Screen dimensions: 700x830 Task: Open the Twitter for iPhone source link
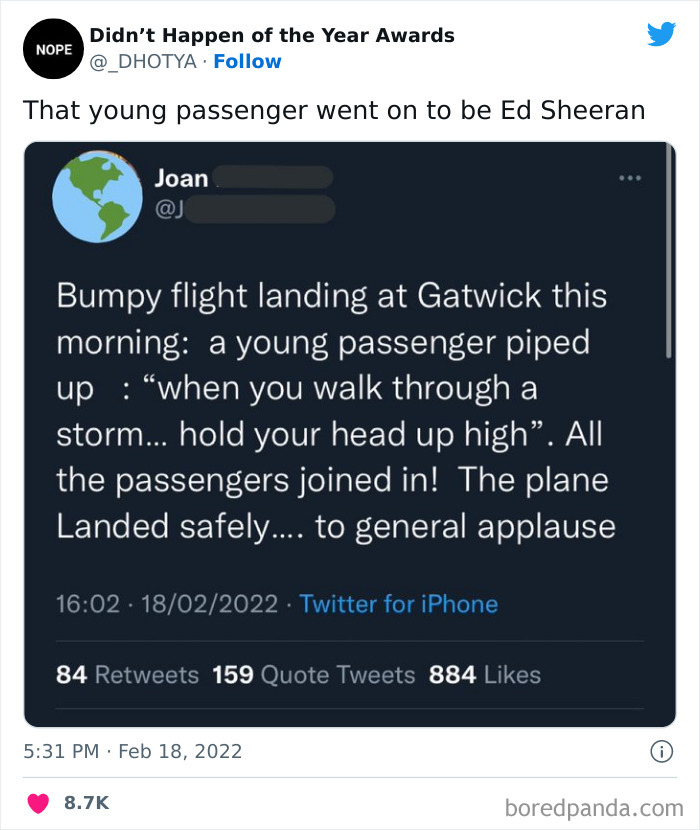point(398,604)
